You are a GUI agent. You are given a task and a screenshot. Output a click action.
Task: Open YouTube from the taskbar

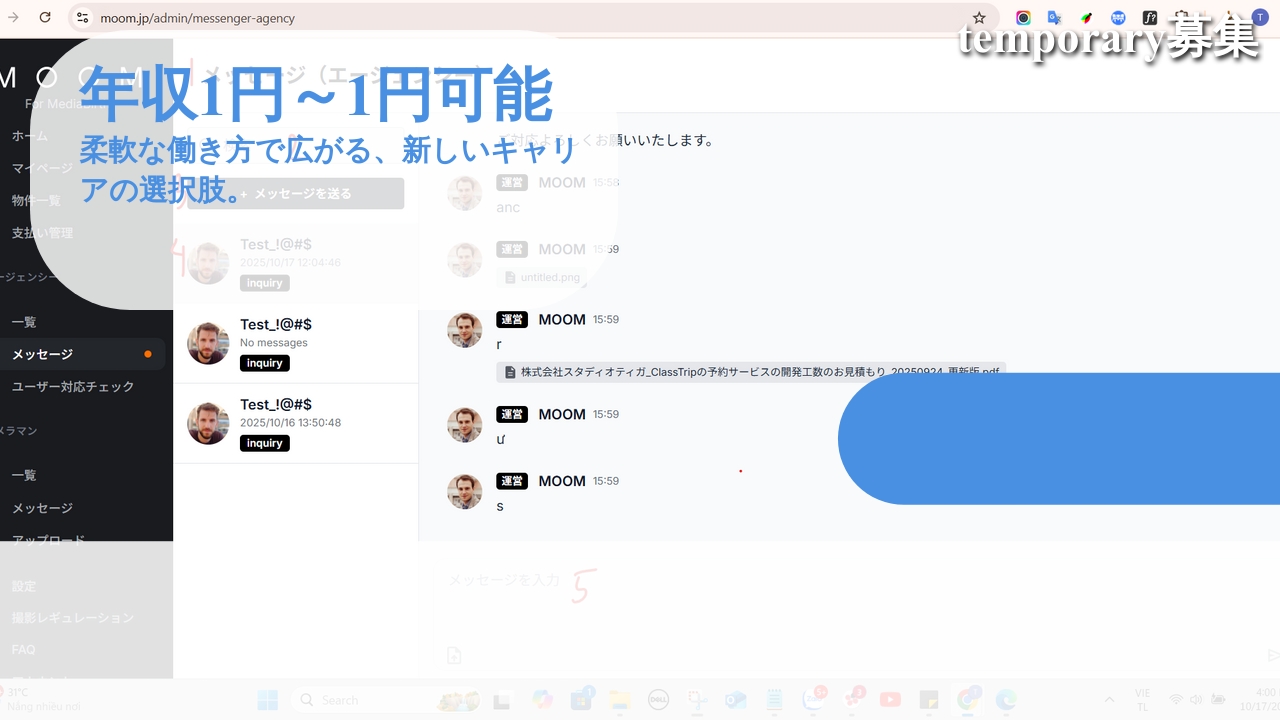(x=890, y=699)
